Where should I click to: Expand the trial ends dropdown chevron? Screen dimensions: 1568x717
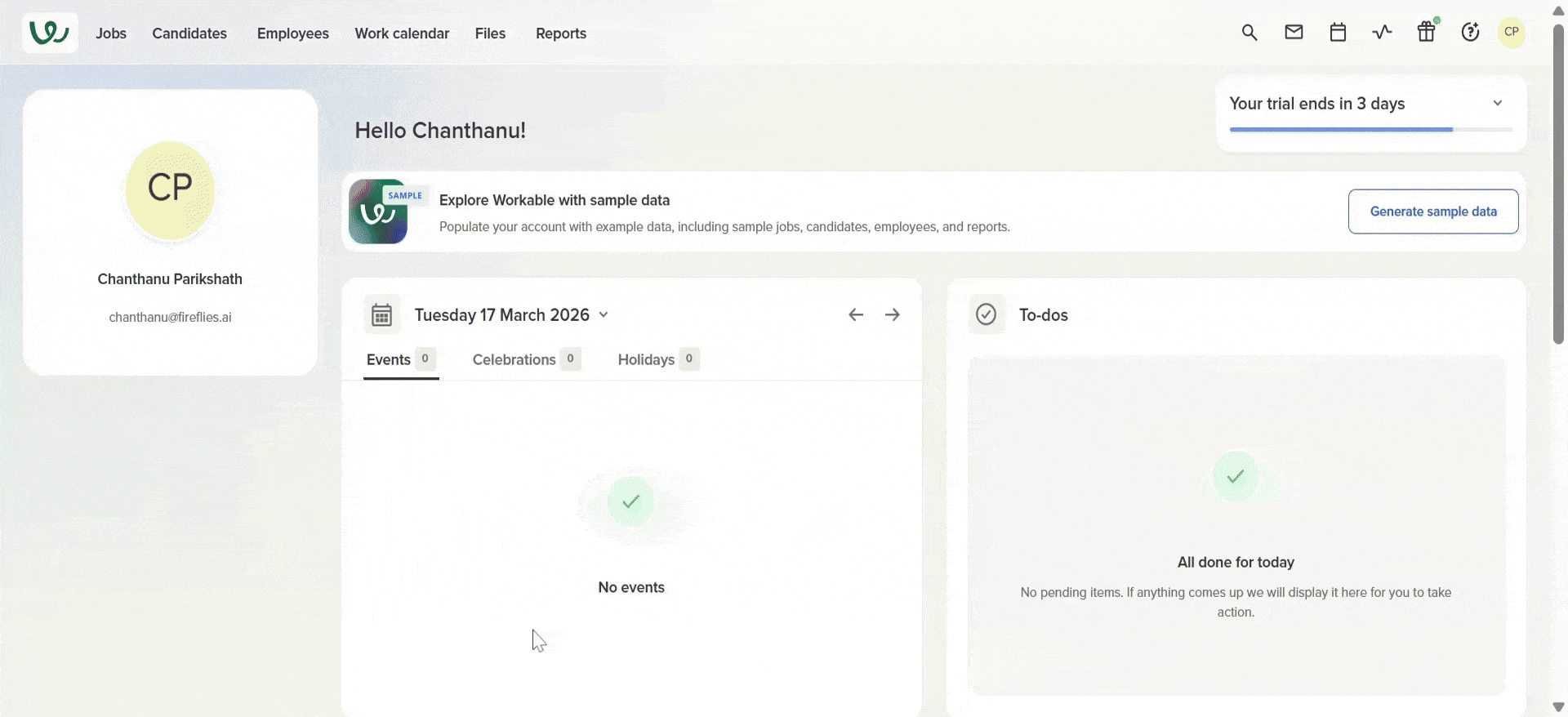tap(1498, 103)
